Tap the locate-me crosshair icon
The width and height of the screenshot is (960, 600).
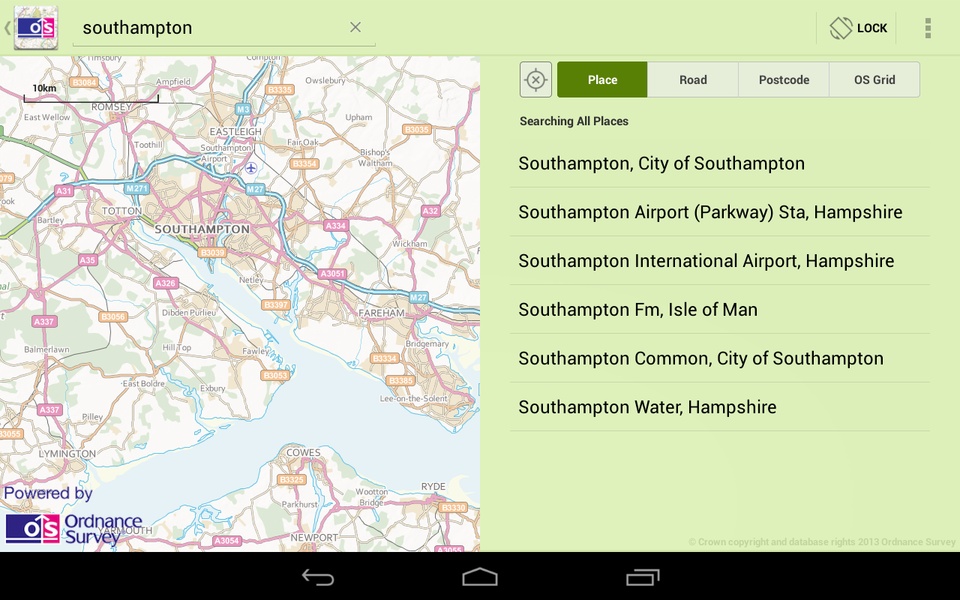[536, 80]
